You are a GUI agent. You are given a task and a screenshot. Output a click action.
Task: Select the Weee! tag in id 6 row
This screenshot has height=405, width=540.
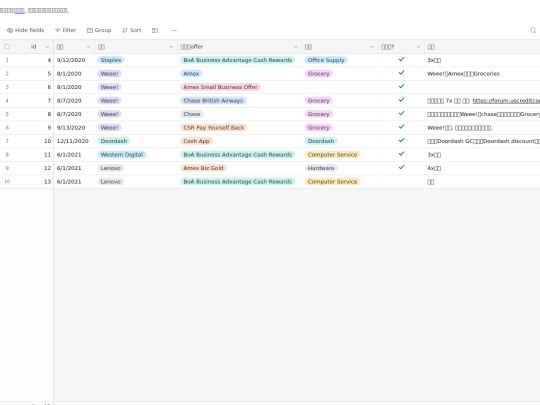[x=110, y=87]
